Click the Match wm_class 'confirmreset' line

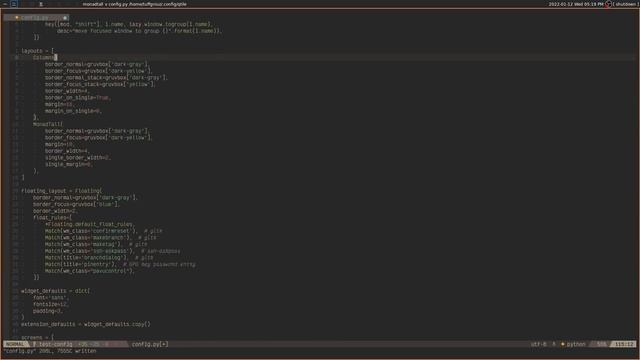tap(104, 231)
